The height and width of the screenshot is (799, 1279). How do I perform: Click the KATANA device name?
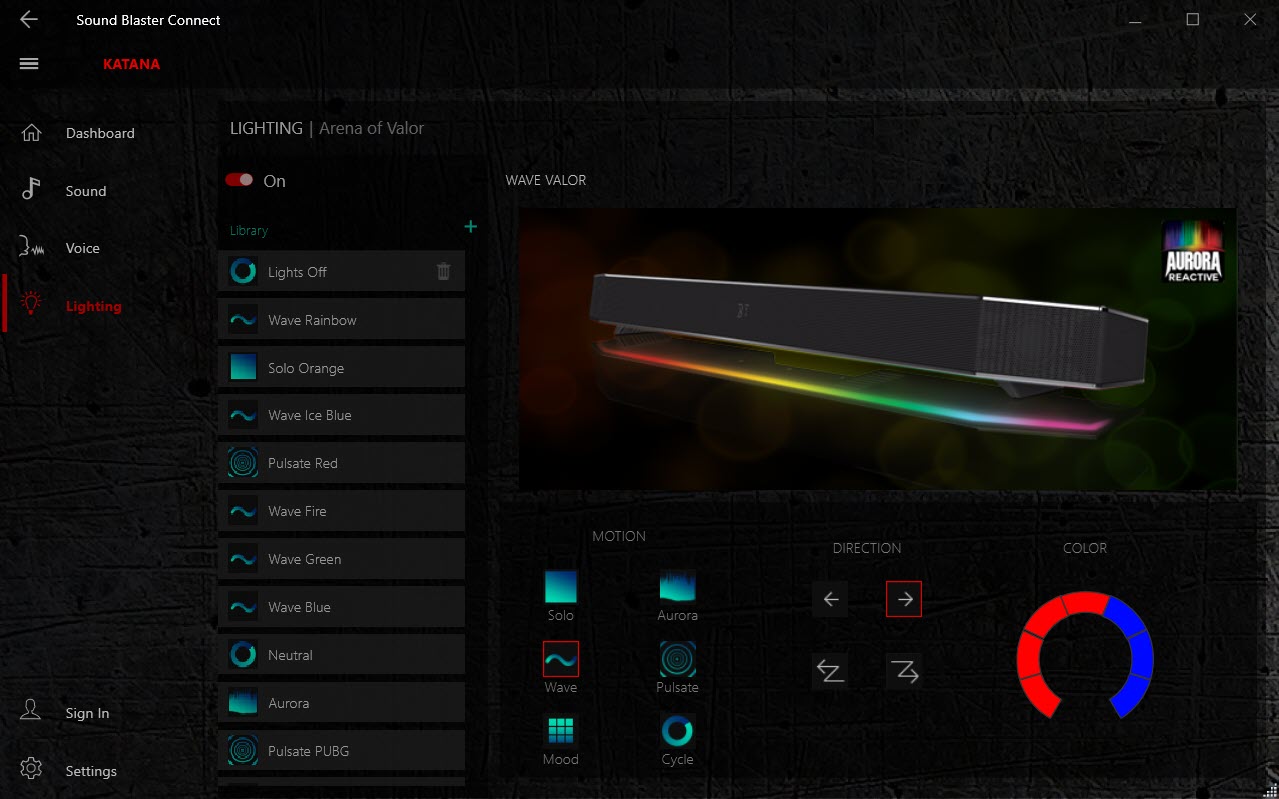131,64
